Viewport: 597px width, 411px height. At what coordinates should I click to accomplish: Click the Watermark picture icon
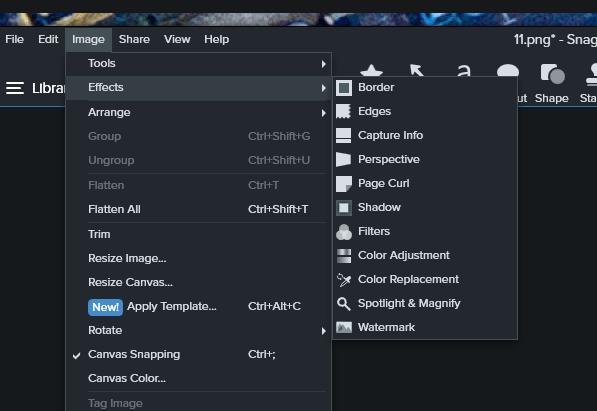pos(344,327)
